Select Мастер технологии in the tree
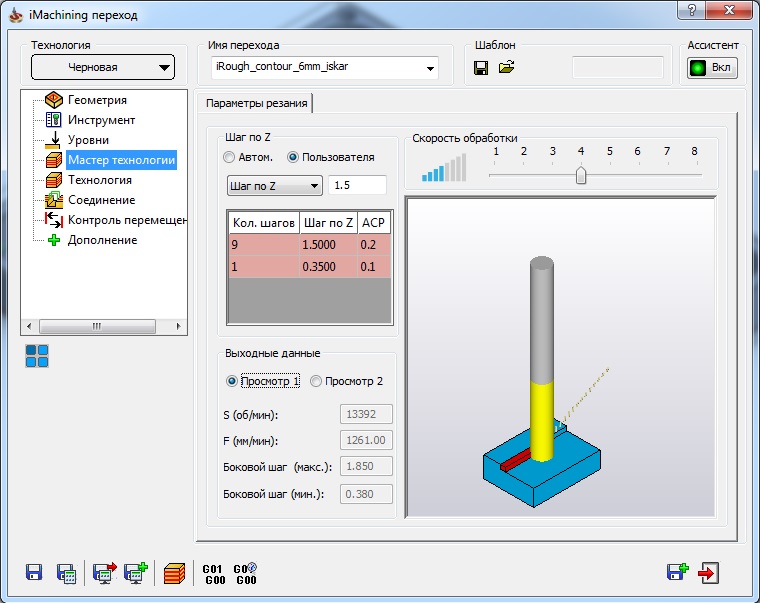 tap(121, 160)
